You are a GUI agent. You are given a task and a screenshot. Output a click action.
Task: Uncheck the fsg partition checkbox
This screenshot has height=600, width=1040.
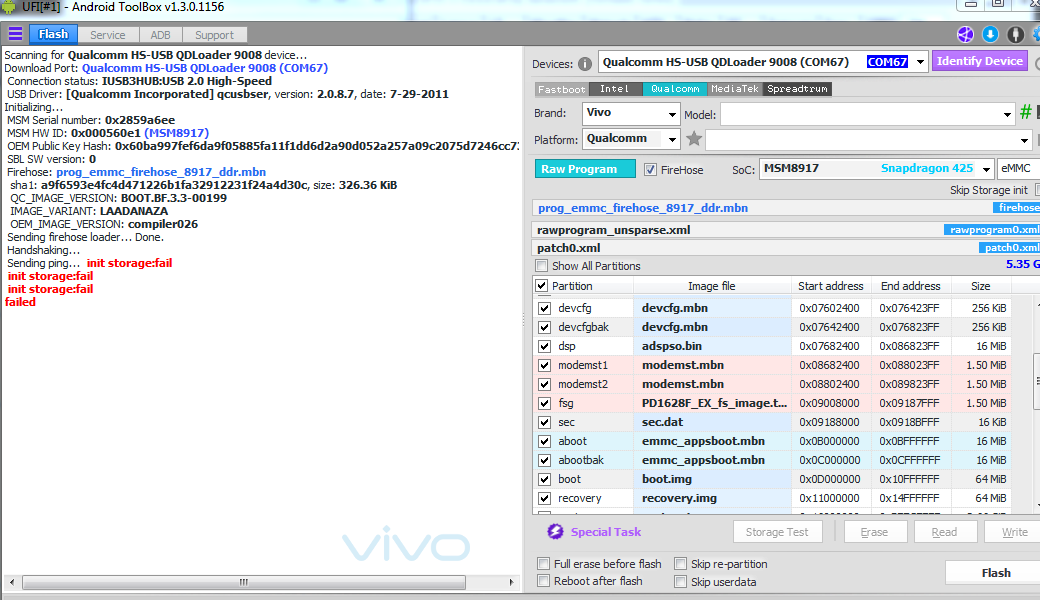pyautogui.click(x=545, y=403)
